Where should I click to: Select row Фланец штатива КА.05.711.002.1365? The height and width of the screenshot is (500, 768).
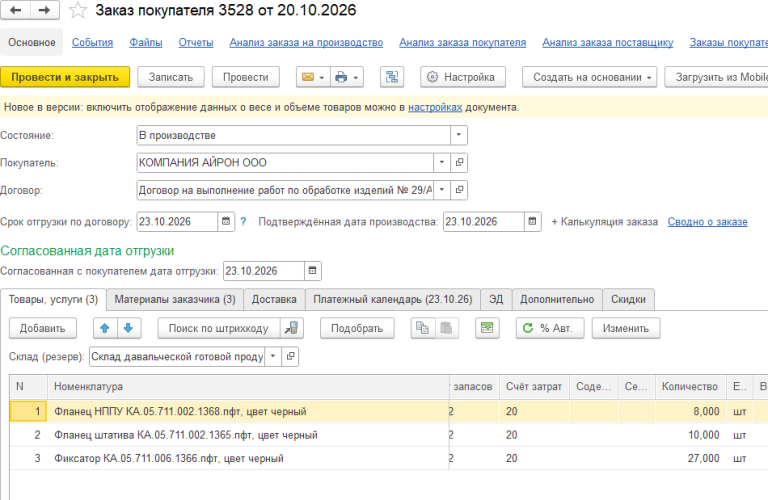(389, 435)
